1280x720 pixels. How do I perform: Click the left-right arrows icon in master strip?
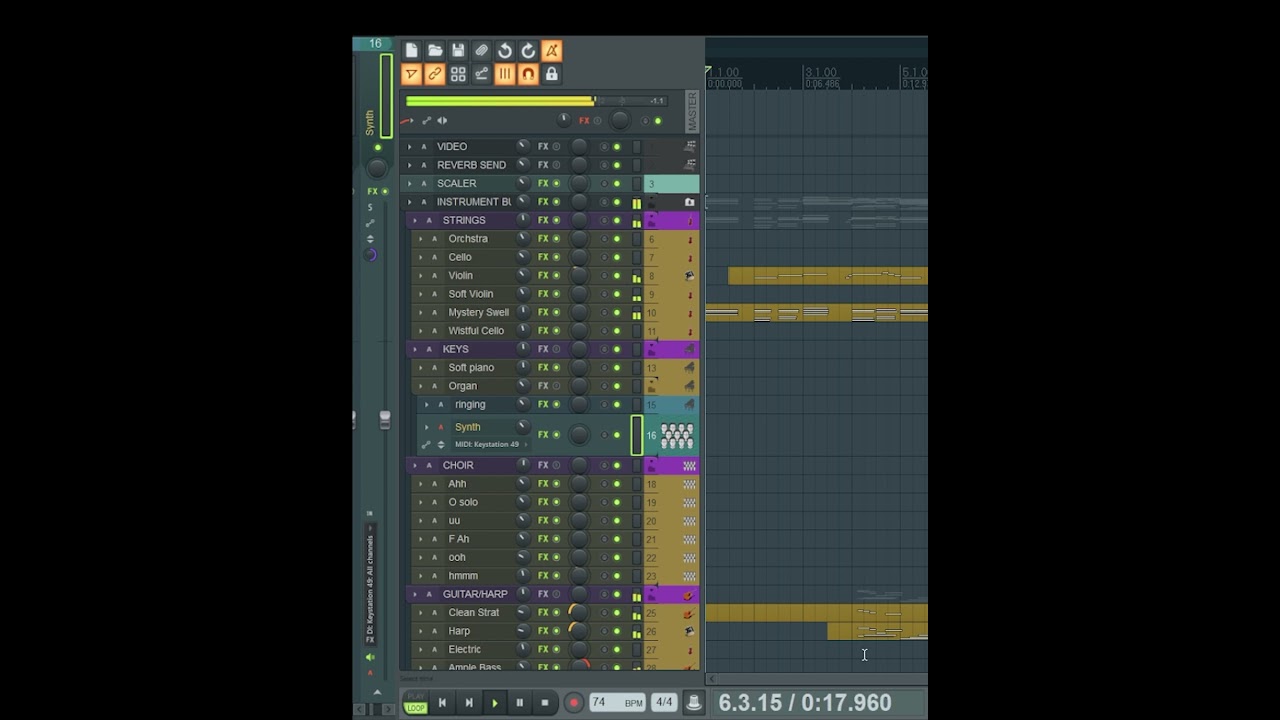pyautogui.click(x=442, y=121)
